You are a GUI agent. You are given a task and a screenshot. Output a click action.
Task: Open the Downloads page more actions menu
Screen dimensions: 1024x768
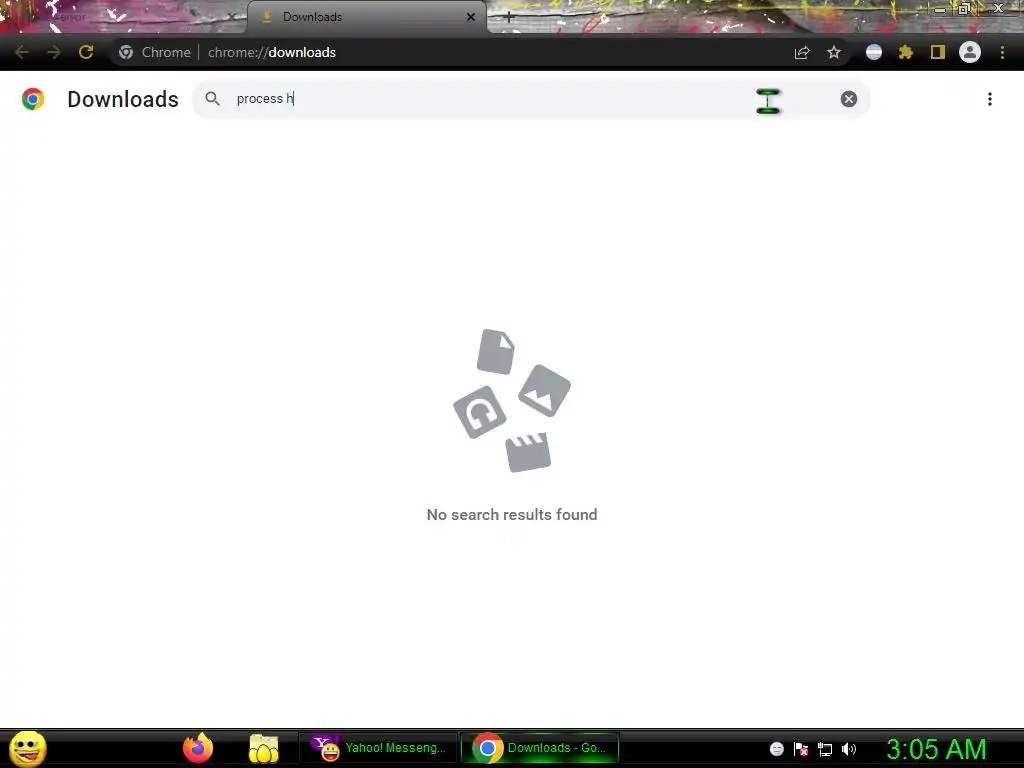point(990,99)
